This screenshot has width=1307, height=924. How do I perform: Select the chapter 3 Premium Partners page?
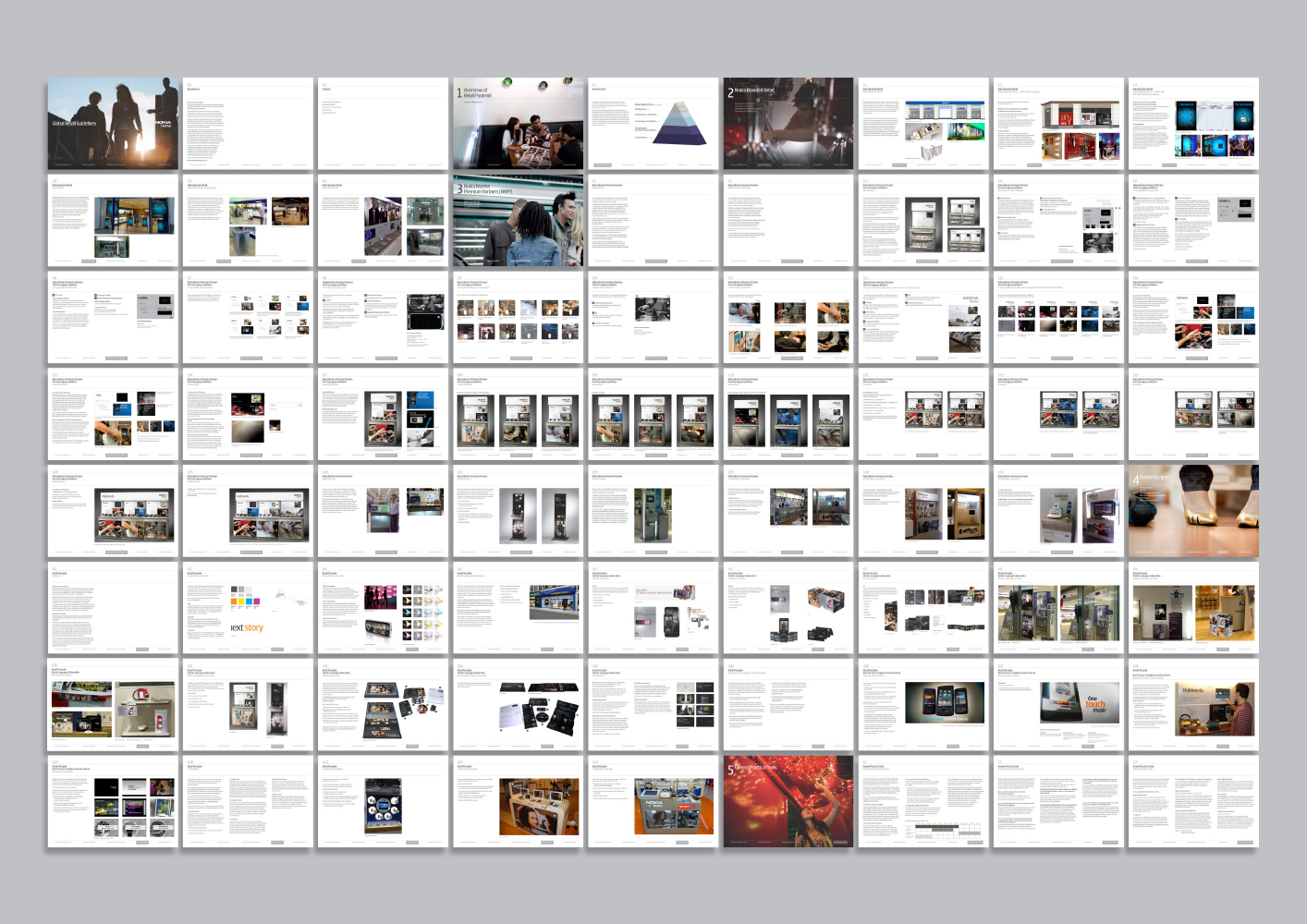(518, 221)
